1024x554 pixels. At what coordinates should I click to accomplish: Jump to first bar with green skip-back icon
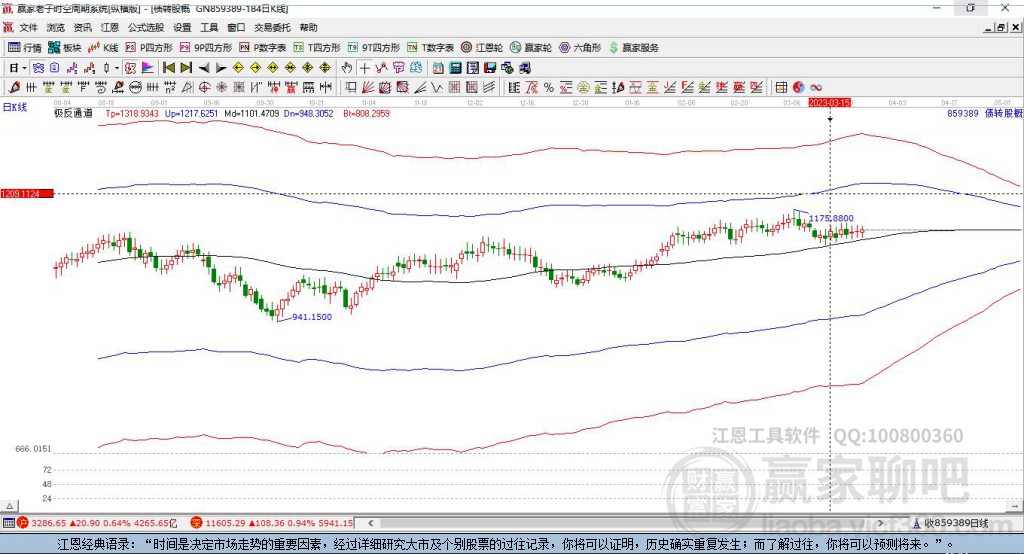pos(168,68)
